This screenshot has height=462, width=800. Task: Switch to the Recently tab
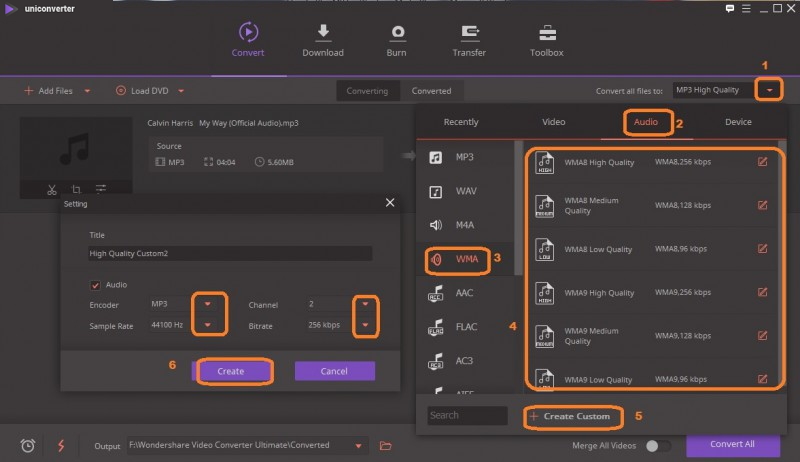pyautogui.click(x=461, y=122)
